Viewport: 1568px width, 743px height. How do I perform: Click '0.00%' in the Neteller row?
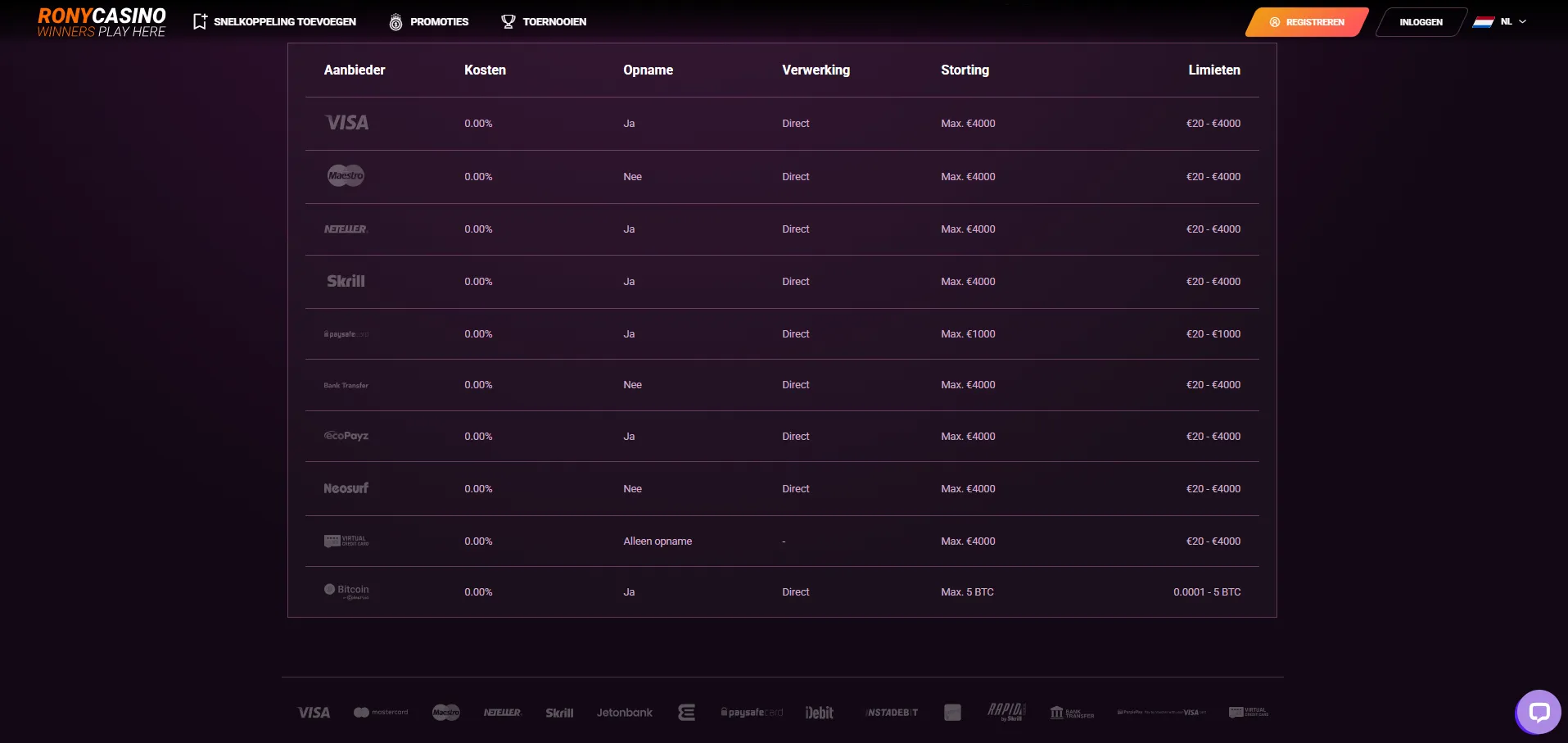[x=478, y=229]
